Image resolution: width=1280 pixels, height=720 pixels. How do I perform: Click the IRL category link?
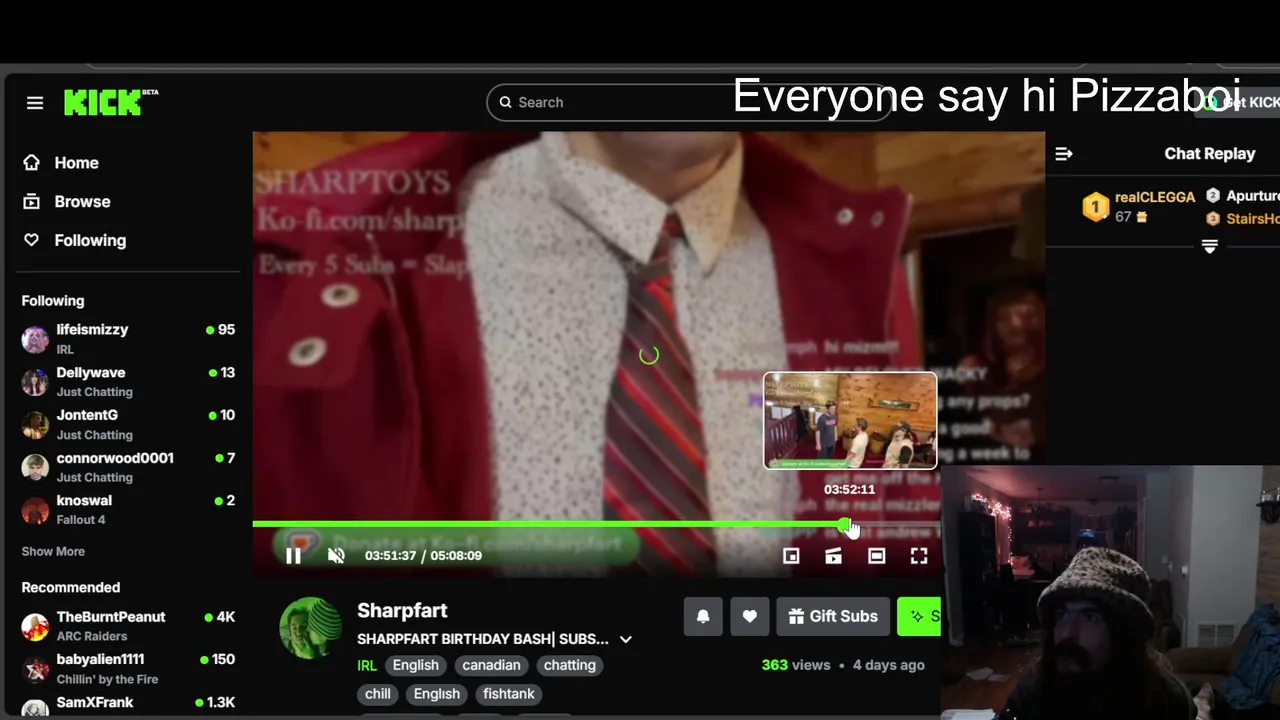pyautogui.click(x=366, y=665)
